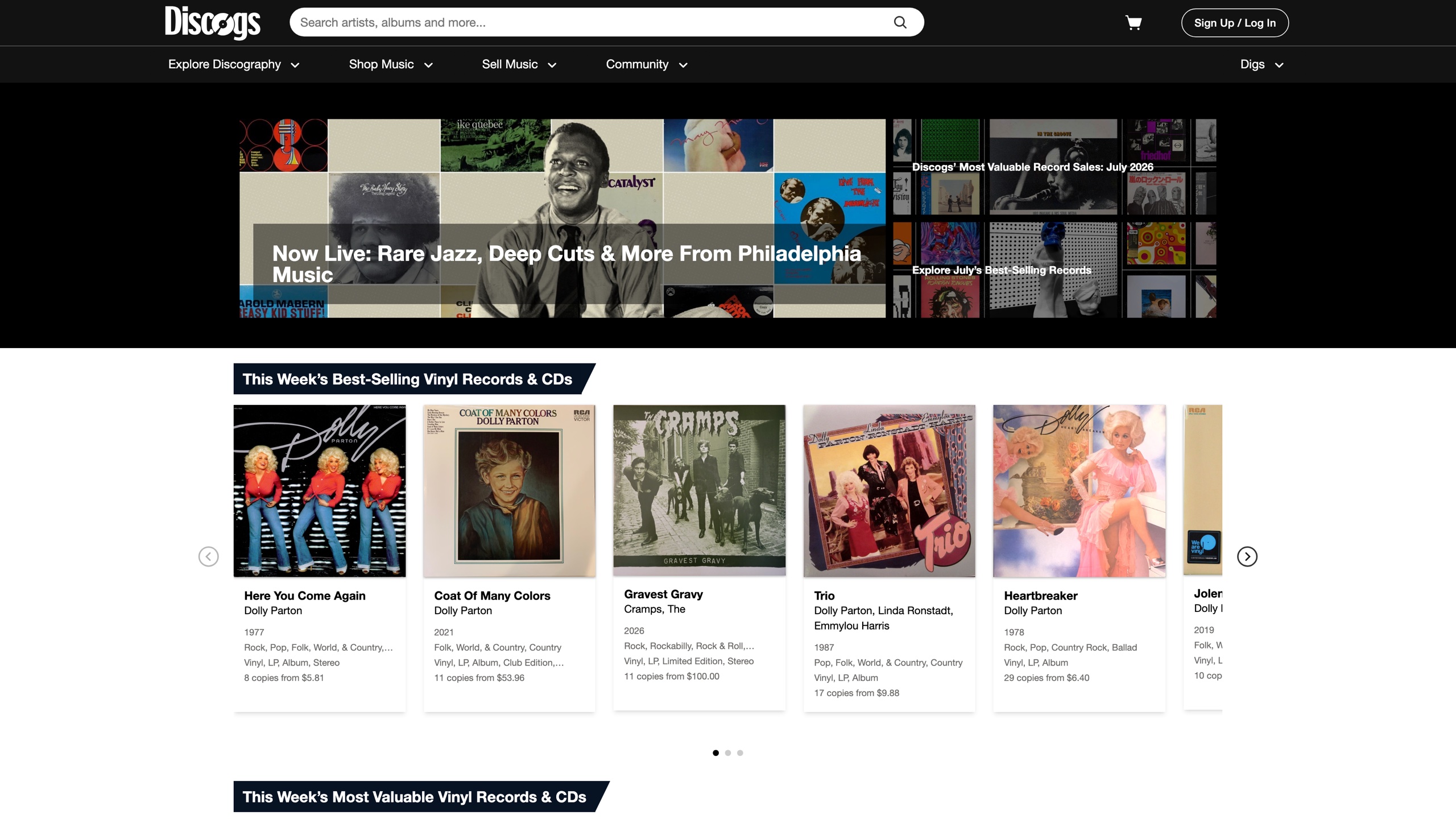Click 11 copies from $100.00
The height and width of the screenshot is (819, 1456).
tap(671, 676)
